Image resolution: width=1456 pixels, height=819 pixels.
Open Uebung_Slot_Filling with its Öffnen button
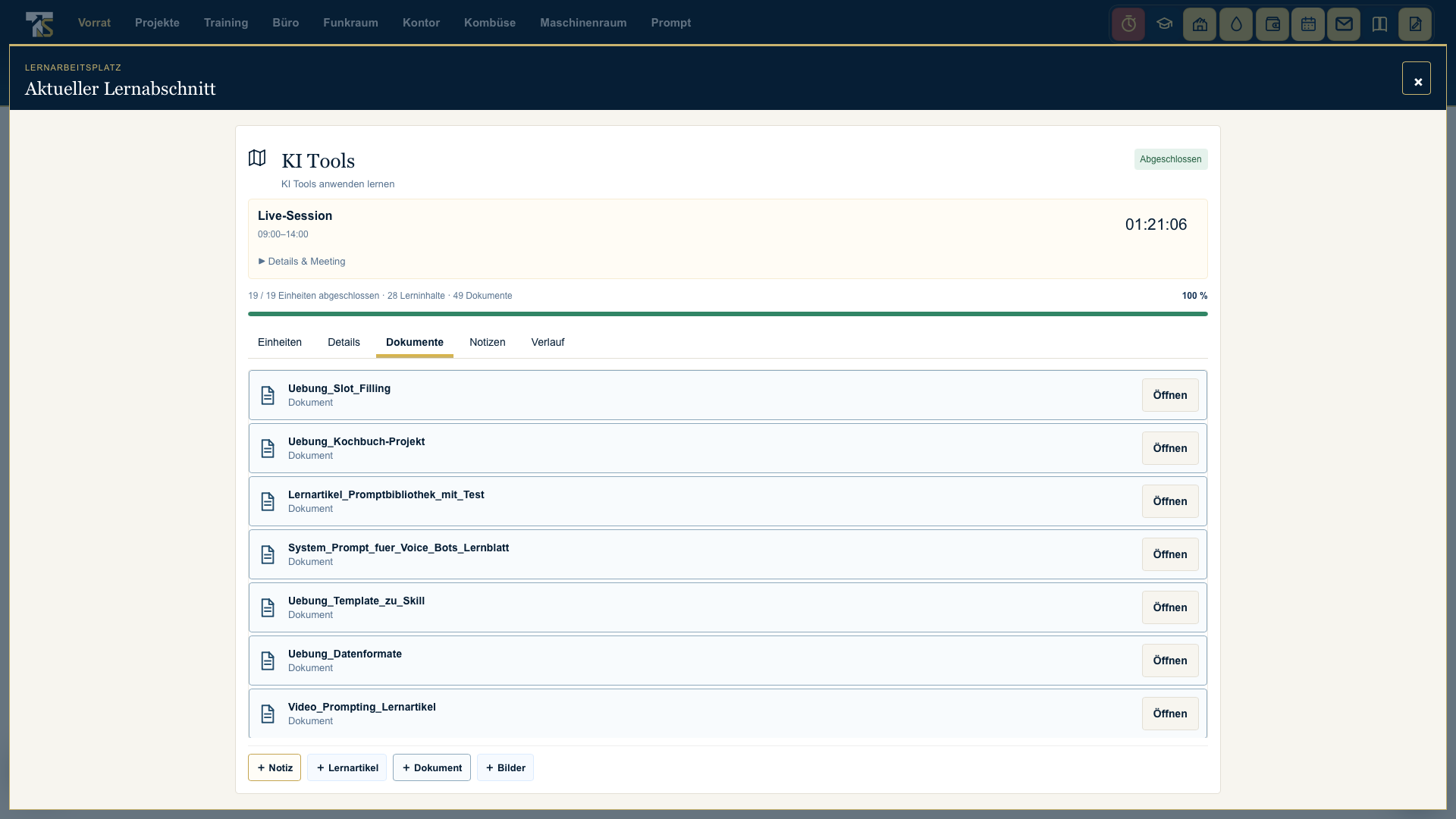[1170, 395]
